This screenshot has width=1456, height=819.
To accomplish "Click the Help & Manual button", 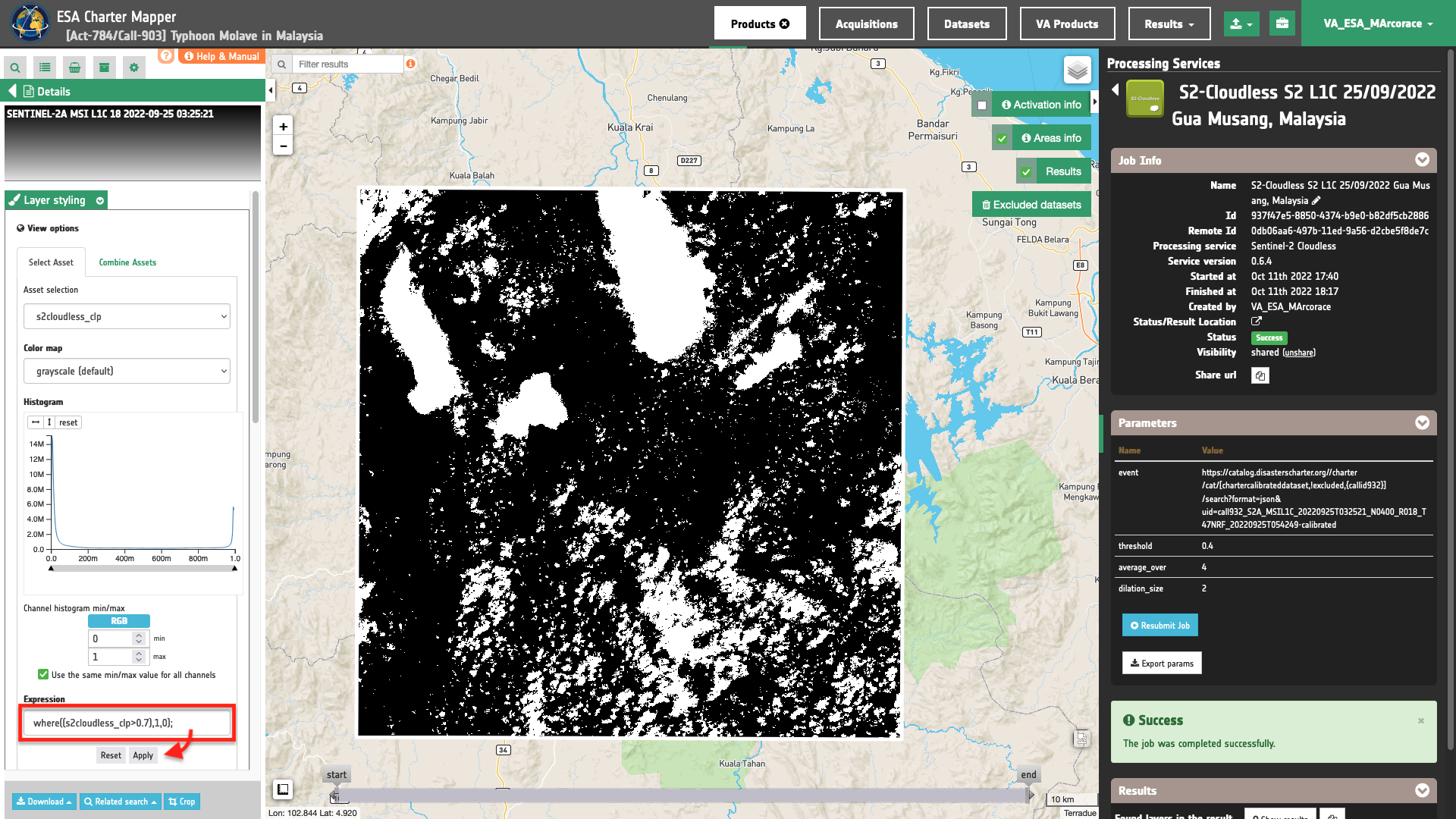I will 222,56.
